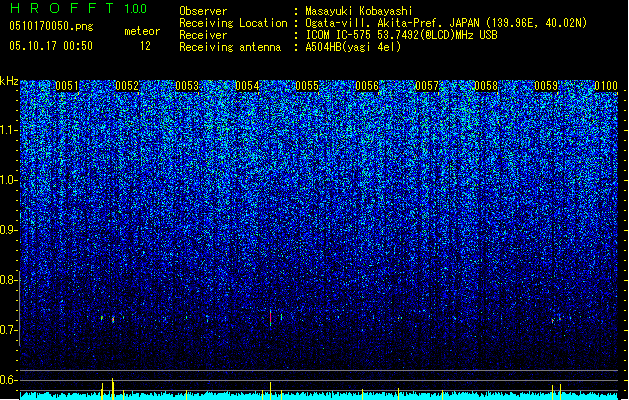
Task: Click the Receiving Location label
Action: [x=233, y=23]
